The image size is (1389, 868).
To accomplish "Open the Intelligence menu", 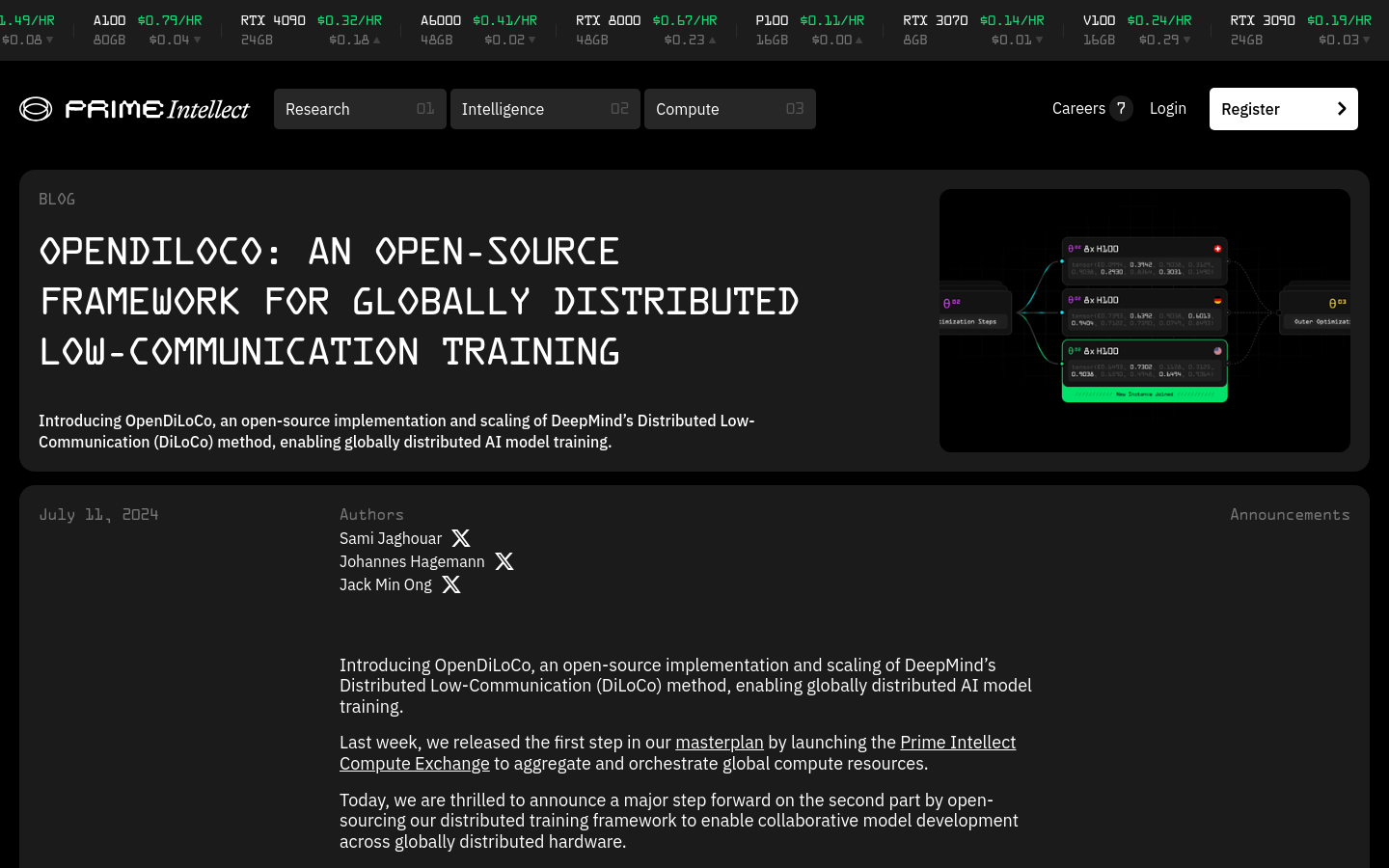I will [545, 109].
